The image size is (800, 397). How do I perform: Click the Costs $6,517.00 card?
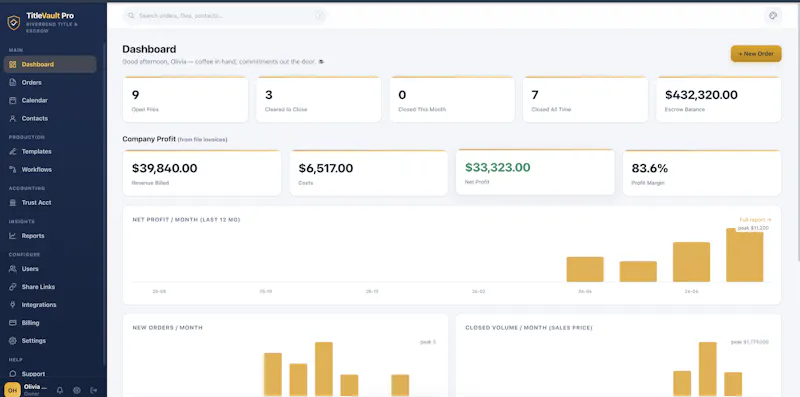369,173
